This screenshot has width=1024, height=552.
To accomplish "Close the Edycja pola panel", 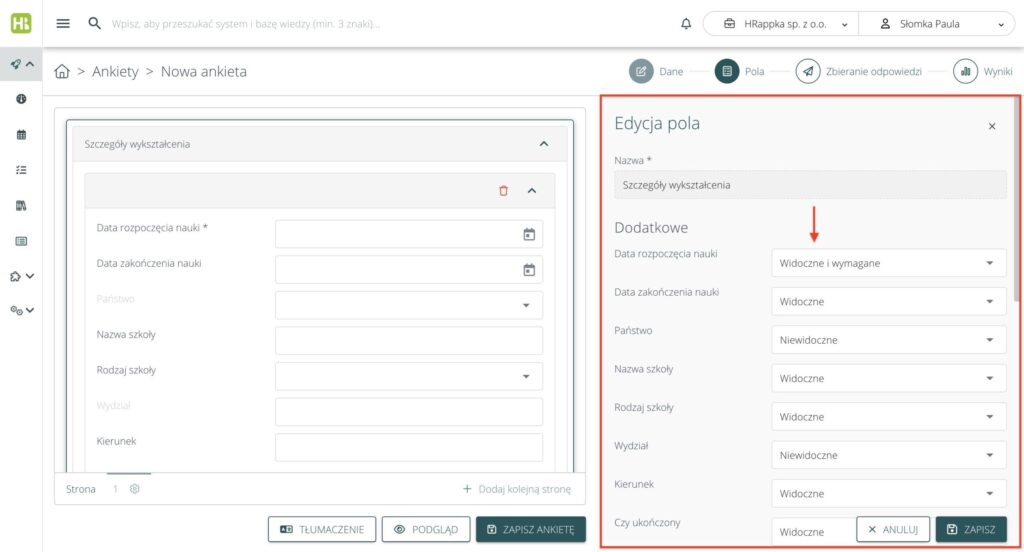I will (991, 126).
